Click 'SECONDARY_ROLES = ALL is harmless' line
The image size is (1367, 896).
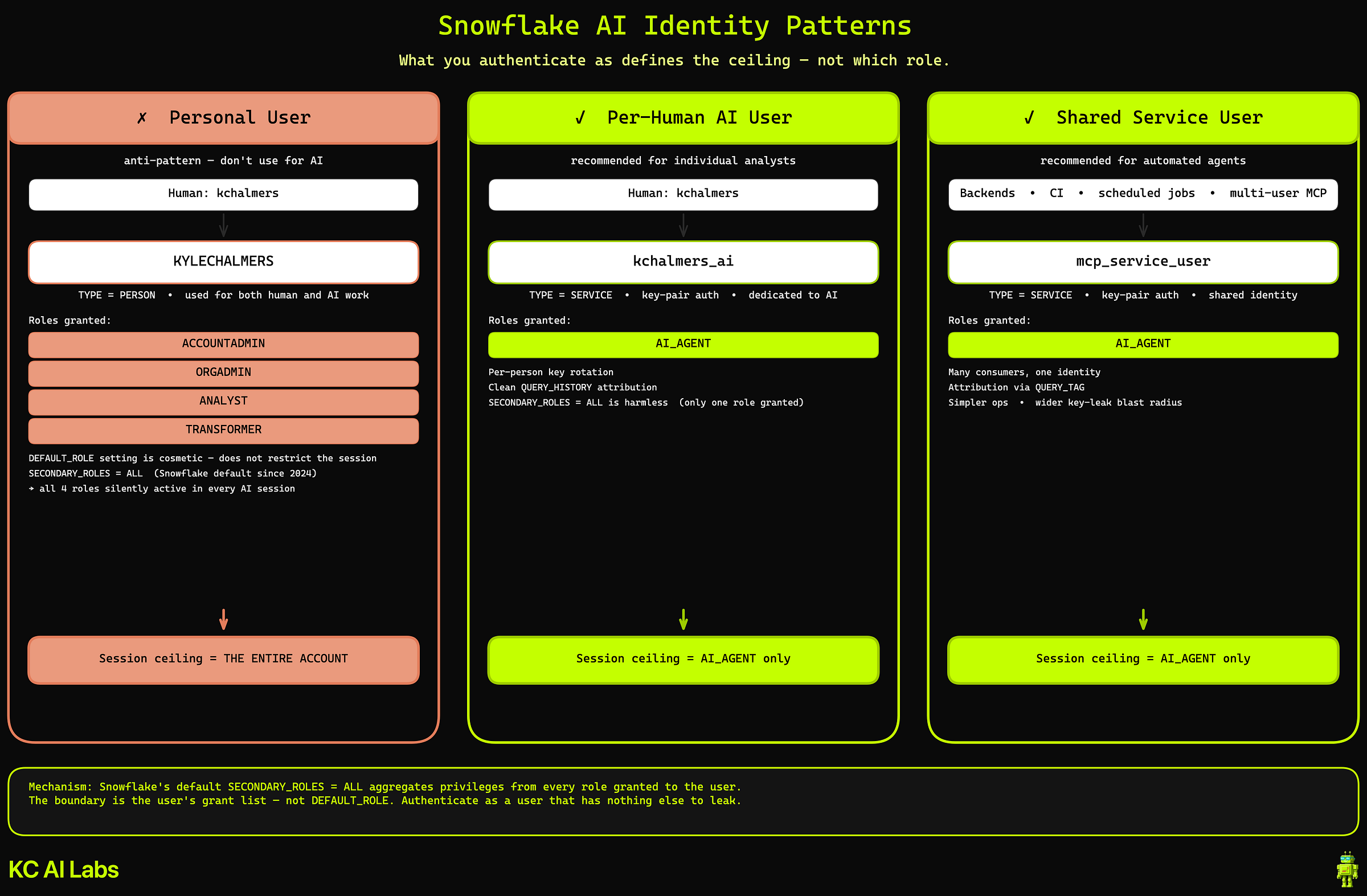point(646,403)
